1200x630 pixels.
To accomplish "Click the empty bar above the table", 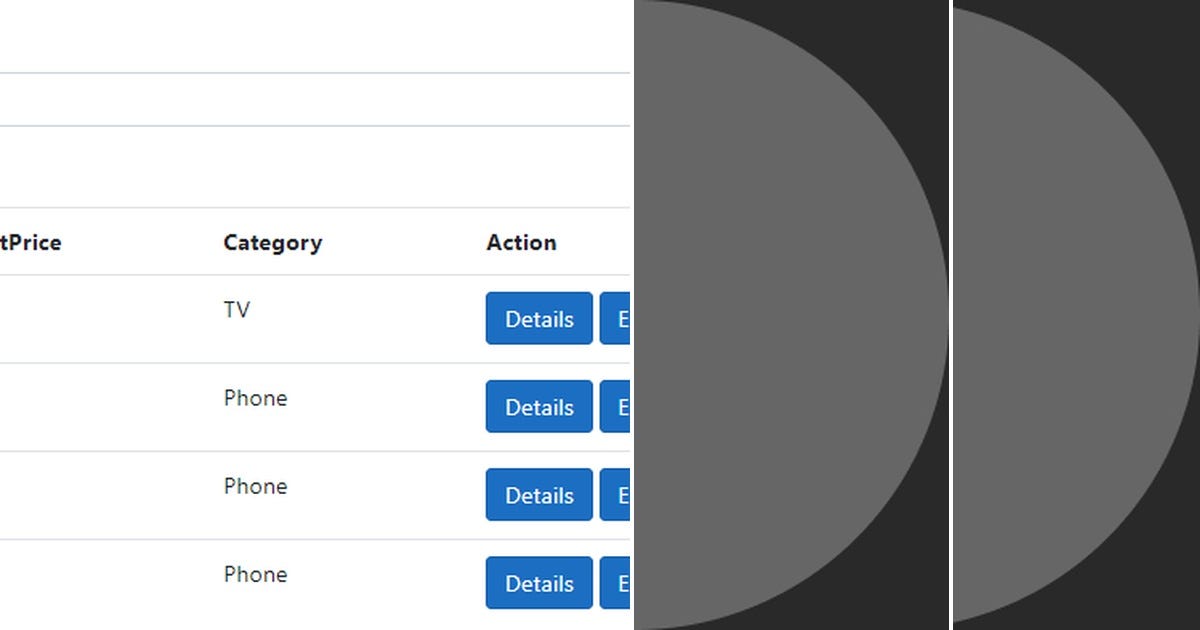I will pos(300,98).
